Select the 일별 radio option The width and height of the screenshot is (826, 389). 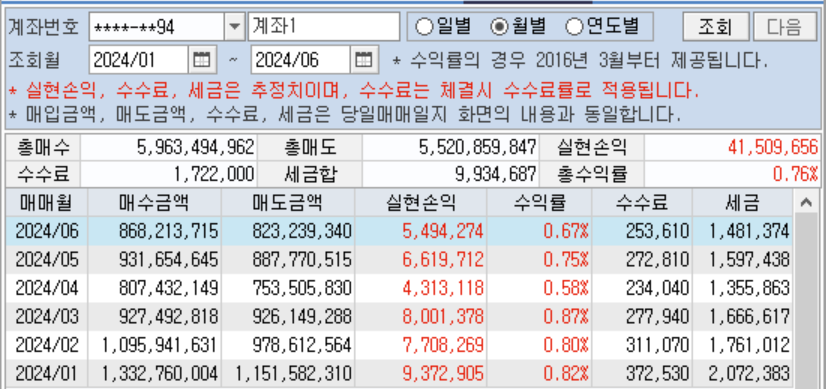[444, 26]
